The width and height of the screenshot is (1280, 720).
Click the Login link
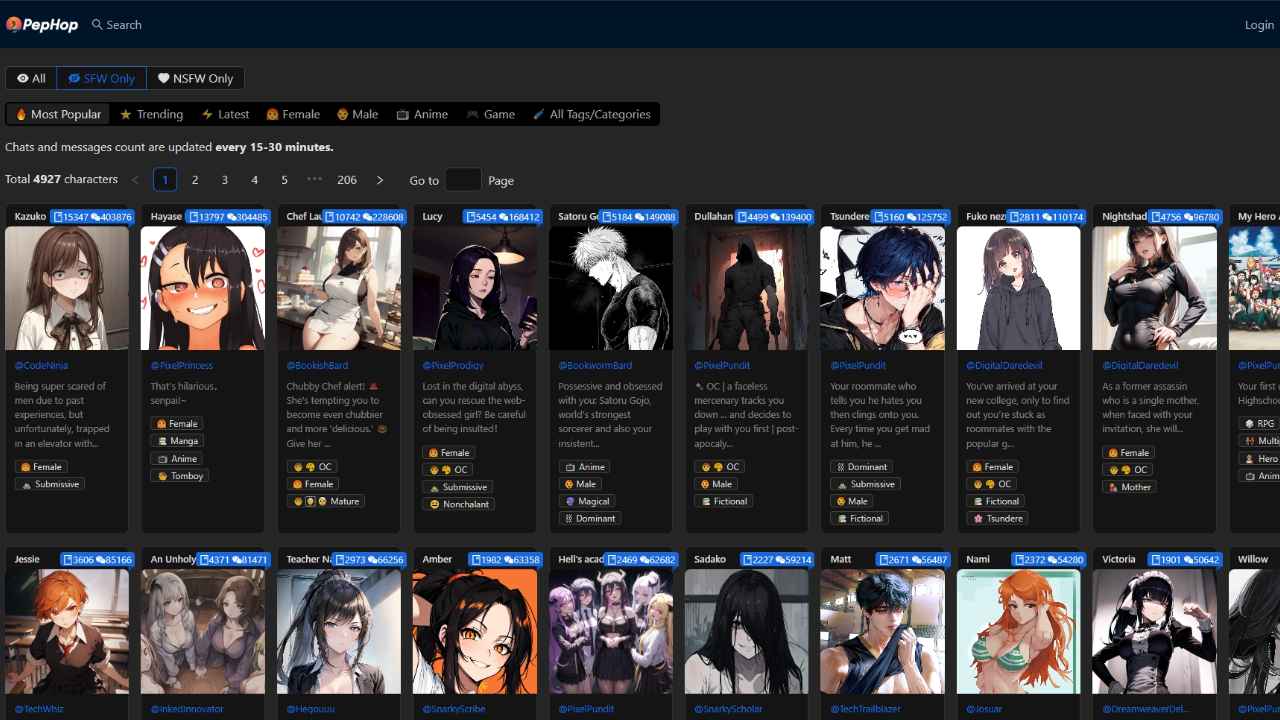point(1258,24)
